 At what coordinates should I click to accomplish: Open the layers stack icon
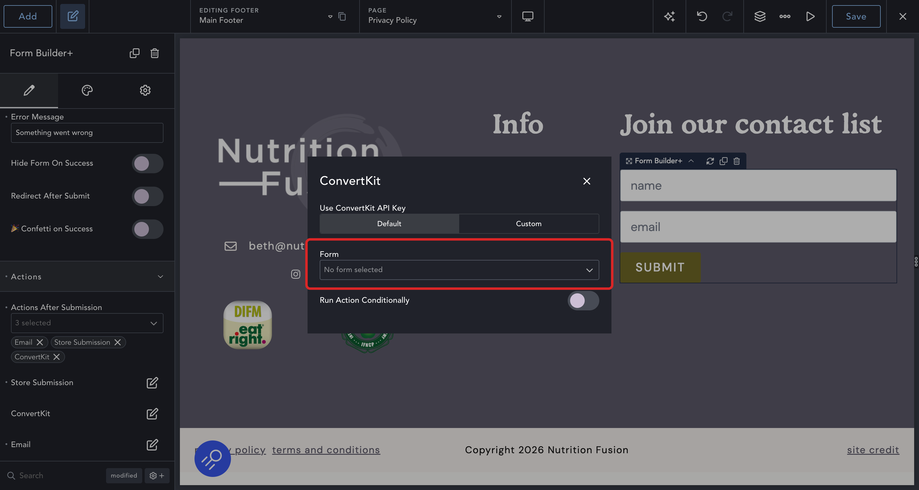(760, 16)
